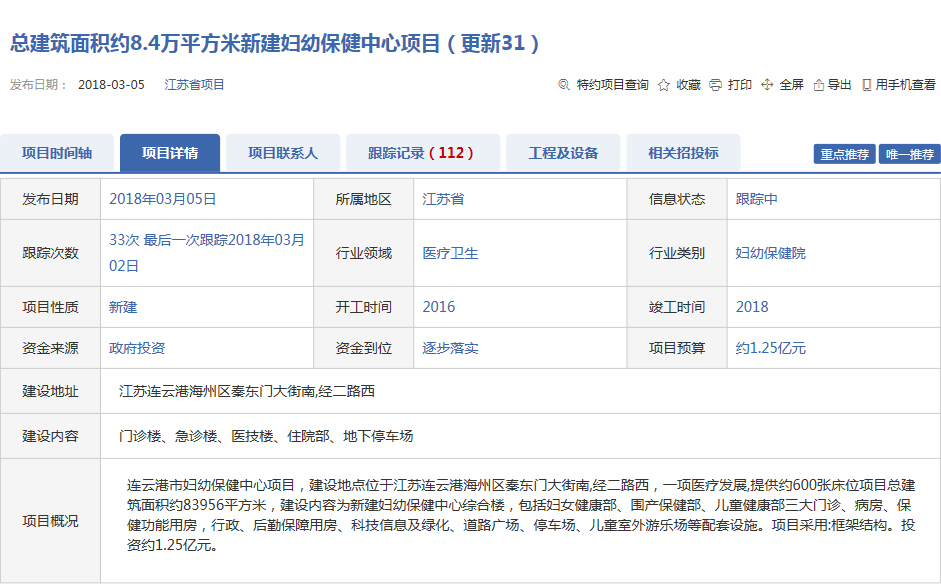Click the 约1.25亿元 budget value
The image size is (941, 586).
pyautogui.click(x=771, y=348)
